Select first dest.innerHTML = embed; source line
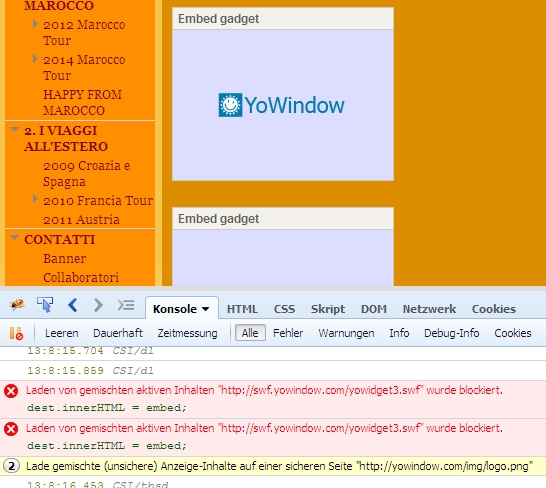The image size is (546, 488). 107,408
